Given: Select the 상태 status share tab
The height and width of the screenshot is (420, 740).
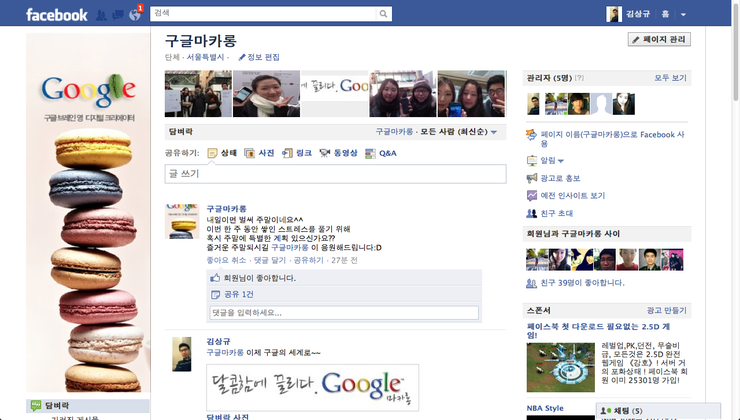Looking at the screenshot, I should coord(222,153).
